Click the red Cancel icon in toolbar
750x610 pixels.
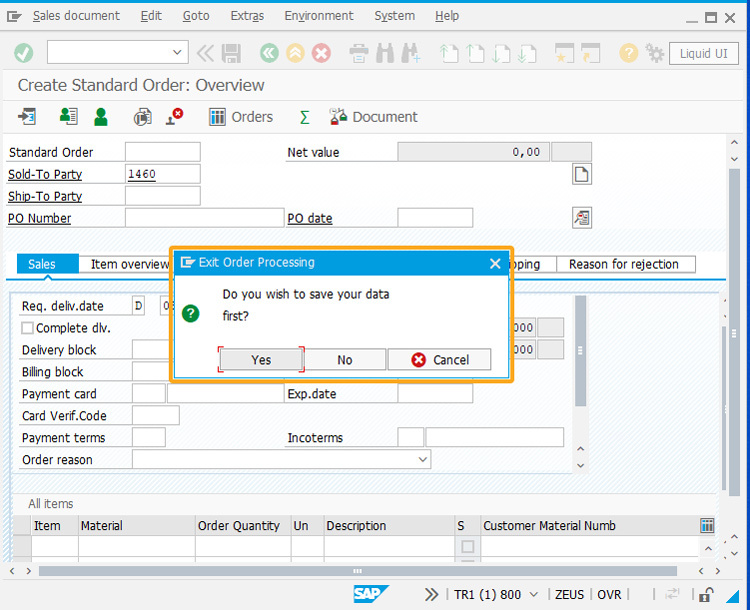click(x=321, y=53)
